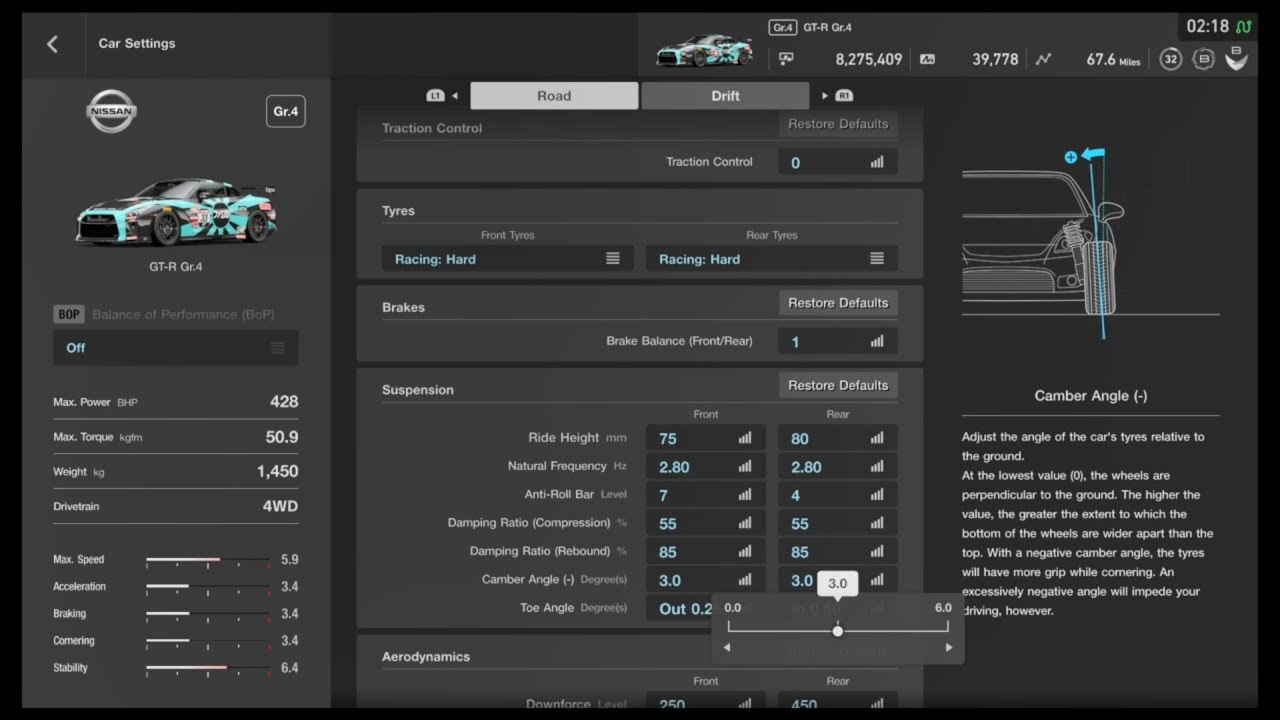Click the B licence badge icon
1280x720 pixels.
coord(1204,60)
